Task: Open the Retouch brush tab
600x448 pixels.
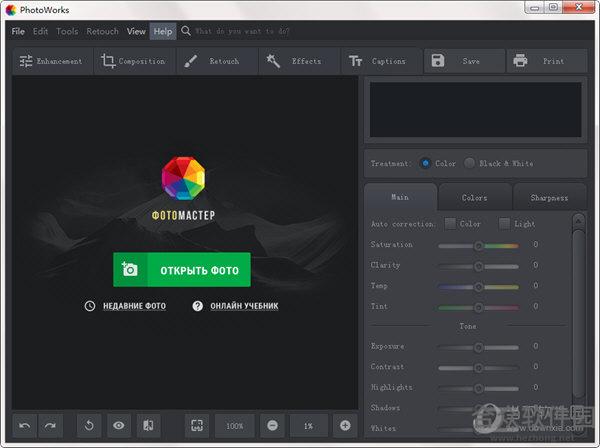Action: [x=217, y=61]
